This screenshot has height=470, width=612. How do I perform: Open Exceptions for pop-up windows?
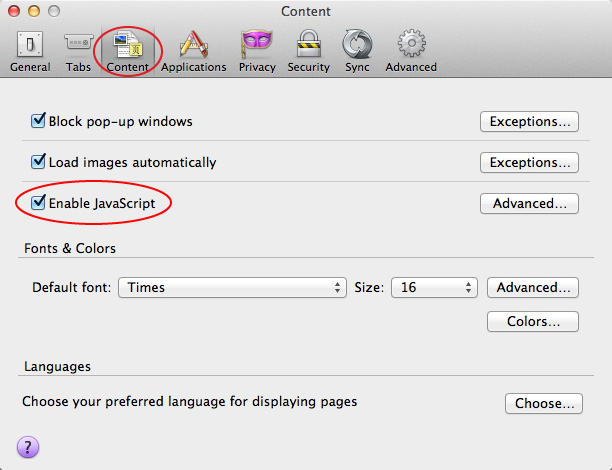click(530, 122)
